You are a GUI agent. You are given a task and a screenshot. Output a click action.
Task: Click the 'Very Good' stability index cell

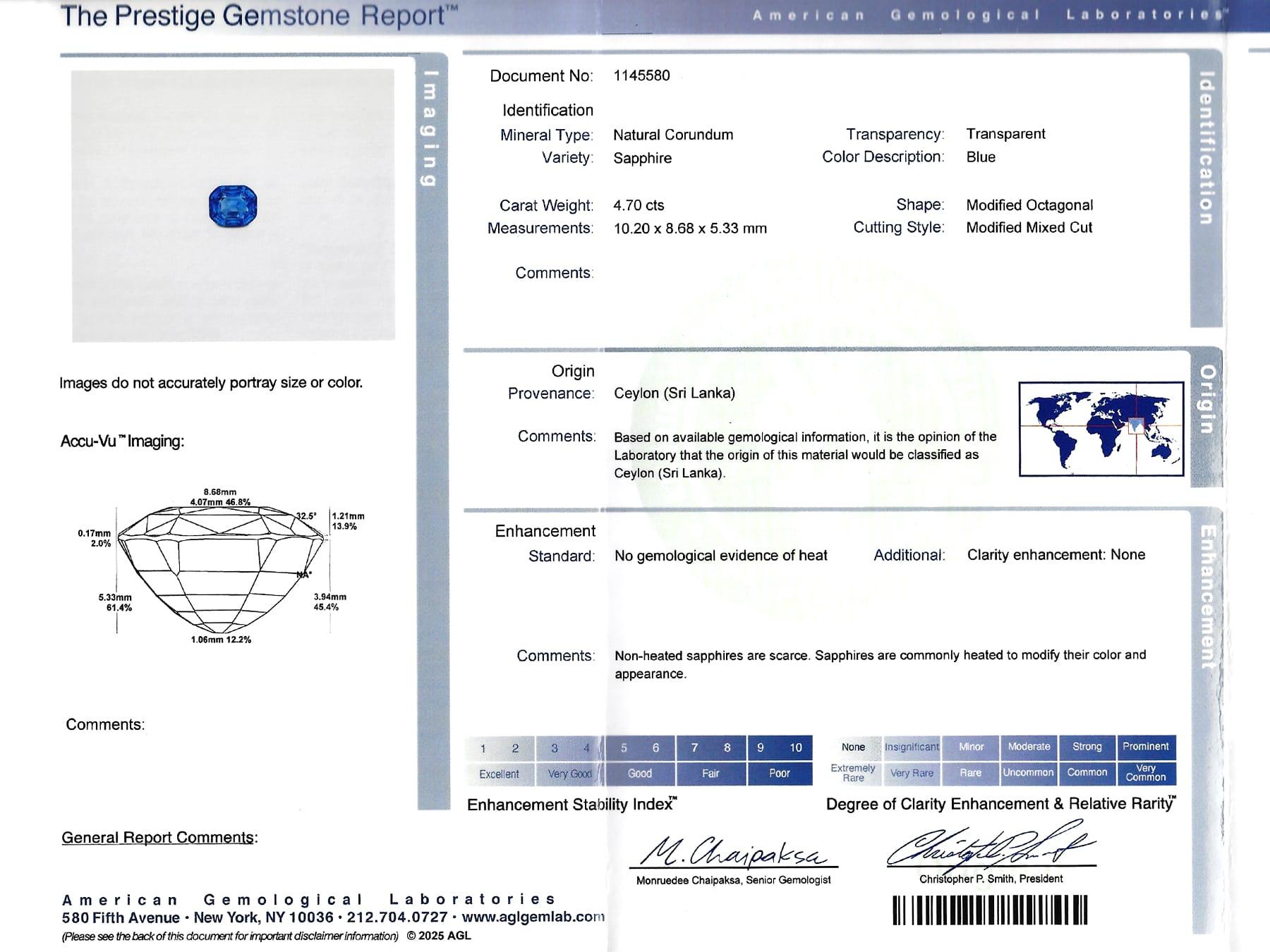(569, 774)
